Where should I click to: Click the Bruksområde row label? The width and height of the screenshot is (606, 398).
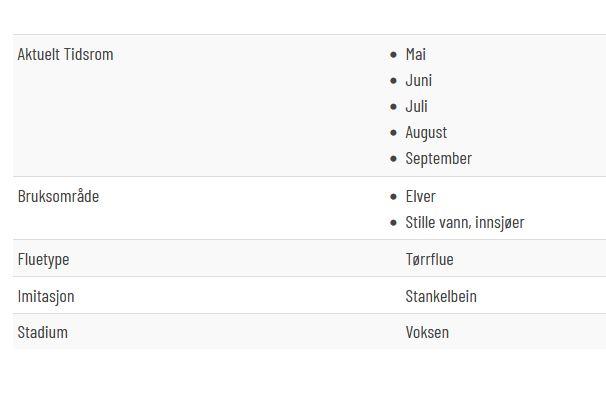pos(58,196)
